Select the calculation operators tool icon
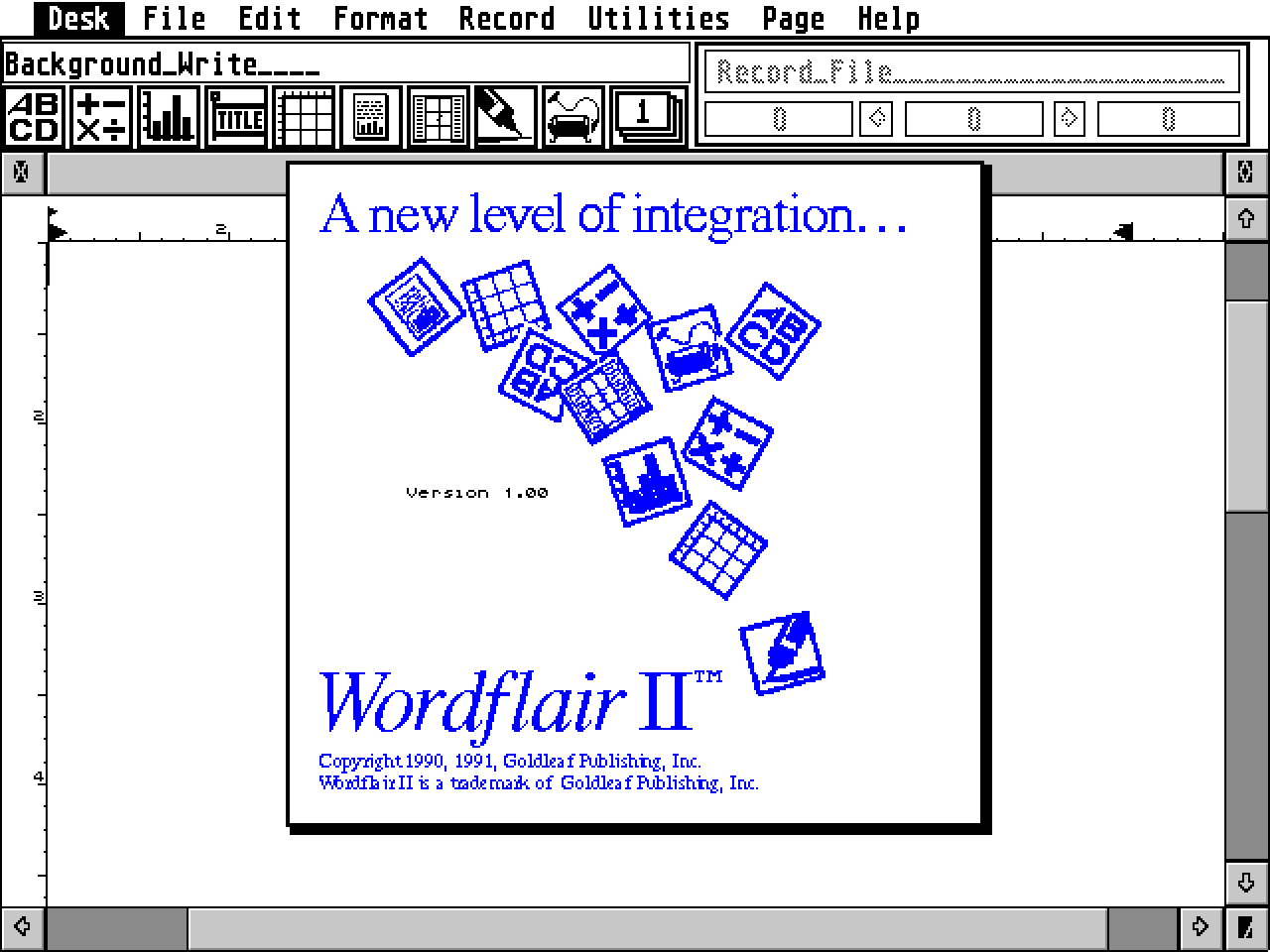The image size is (1270, 952). (x=101, y=117)
